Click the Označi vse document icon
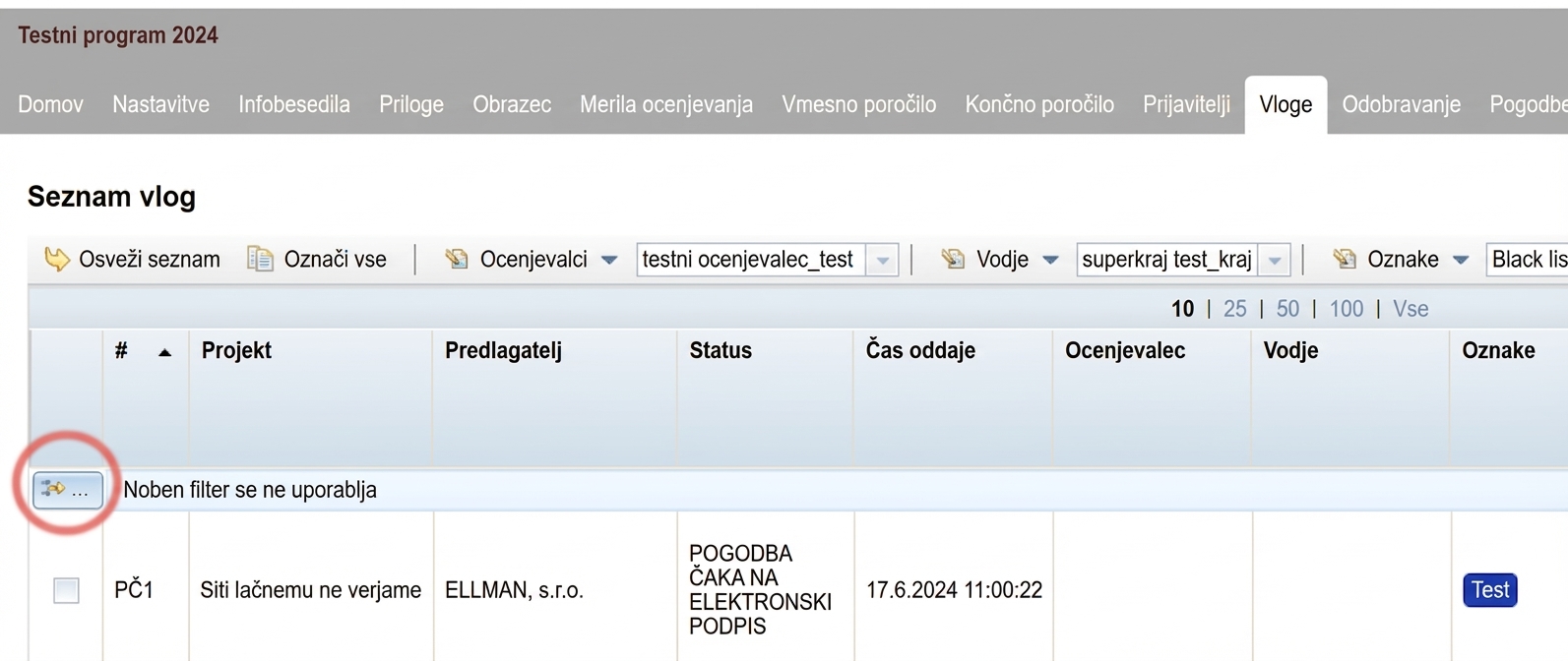The image size is (1568, 661). point(260,260)
